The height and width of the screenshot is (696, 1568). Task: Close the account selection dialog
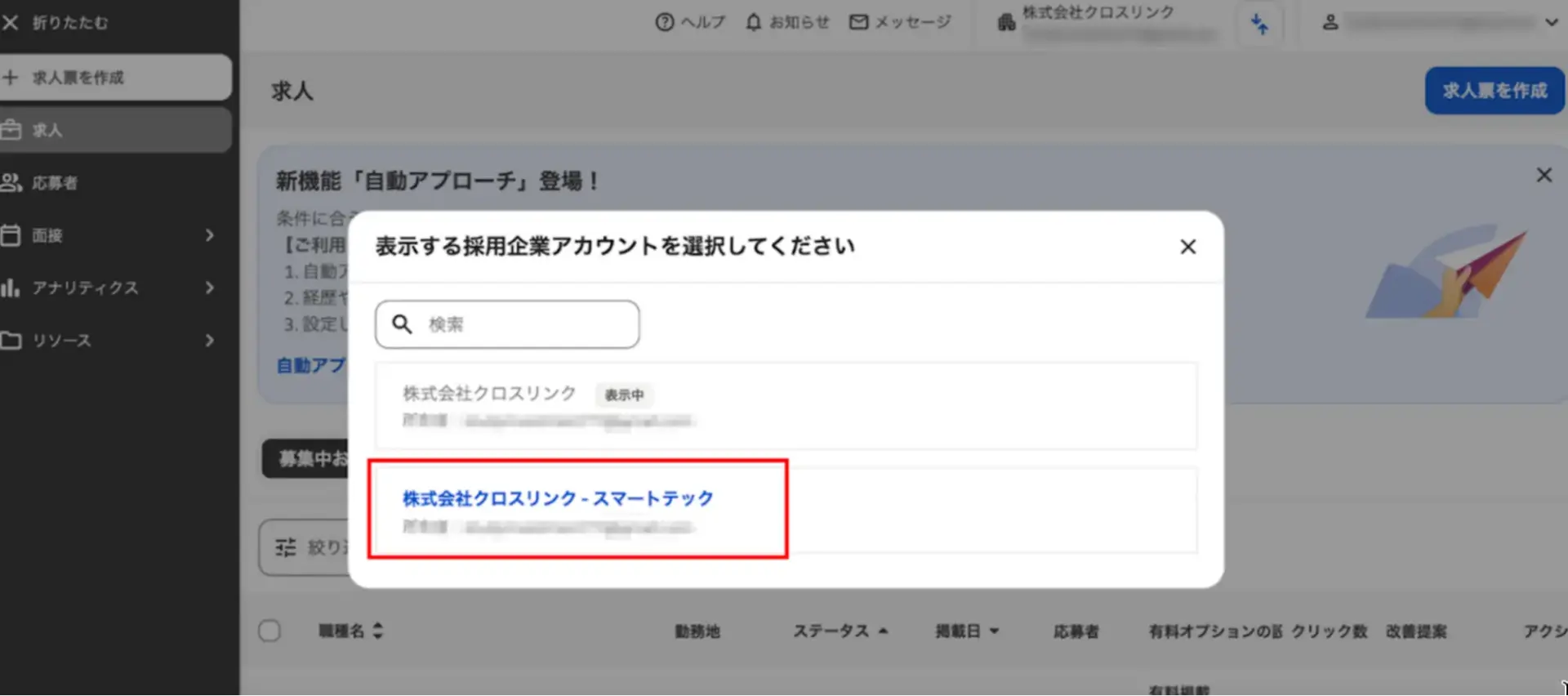(x=1187, y=247)
